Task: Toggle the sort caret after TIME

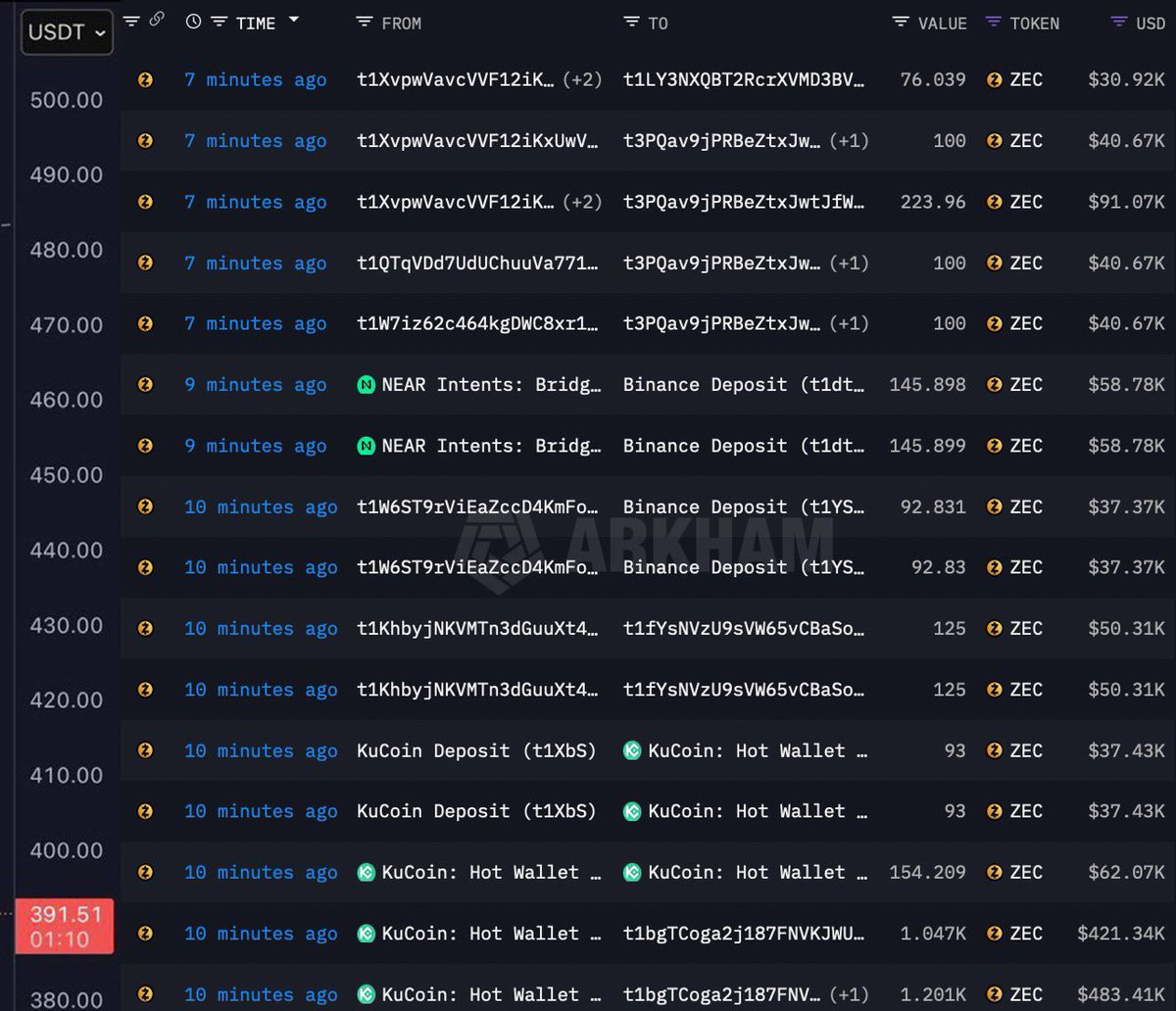Action: coord(293,21)
